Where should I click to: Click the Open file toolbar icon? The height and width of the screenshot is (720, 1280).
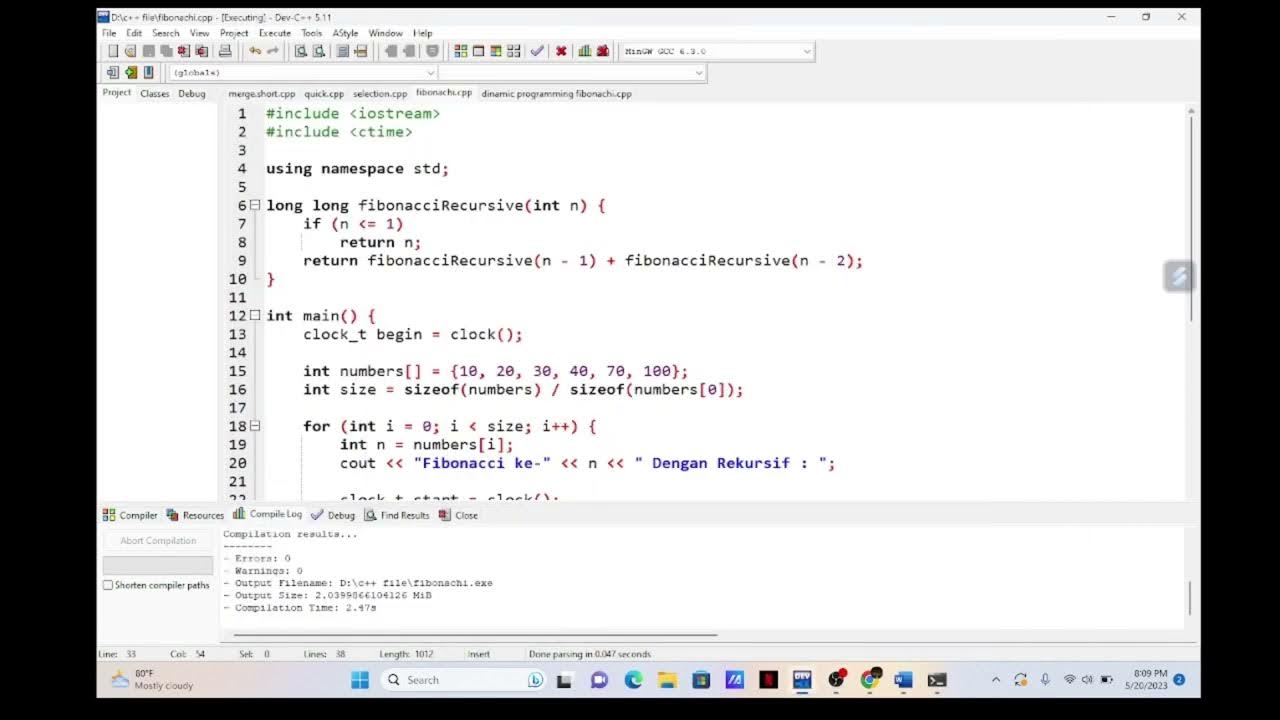coord(130,51)
